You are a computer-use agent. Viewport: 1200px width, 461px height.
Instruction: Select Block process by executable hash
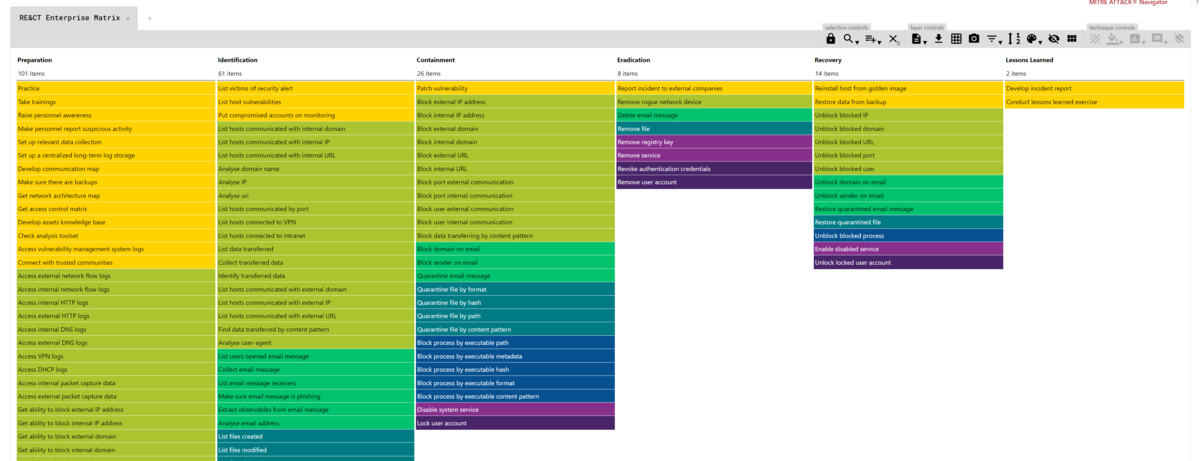(515, 369)
